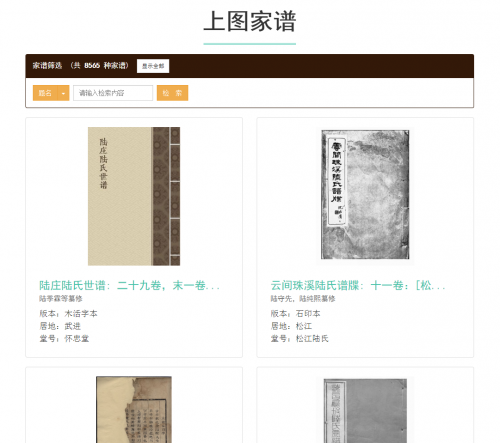The height and width of the screenshot is (443, 500).
Task: Click the 家谱筛选 filter header label
Action: tap(47, 66)
